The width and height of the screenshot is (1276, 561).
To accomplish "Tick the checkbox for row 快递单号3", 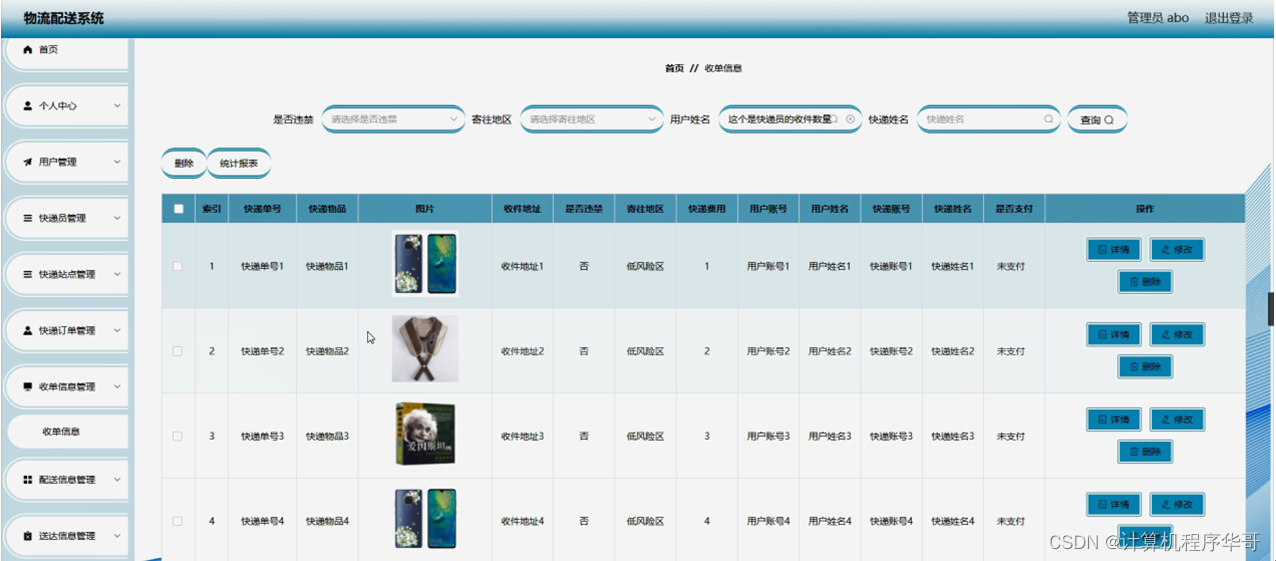I will pyautogui.click(x=178, y=437).
